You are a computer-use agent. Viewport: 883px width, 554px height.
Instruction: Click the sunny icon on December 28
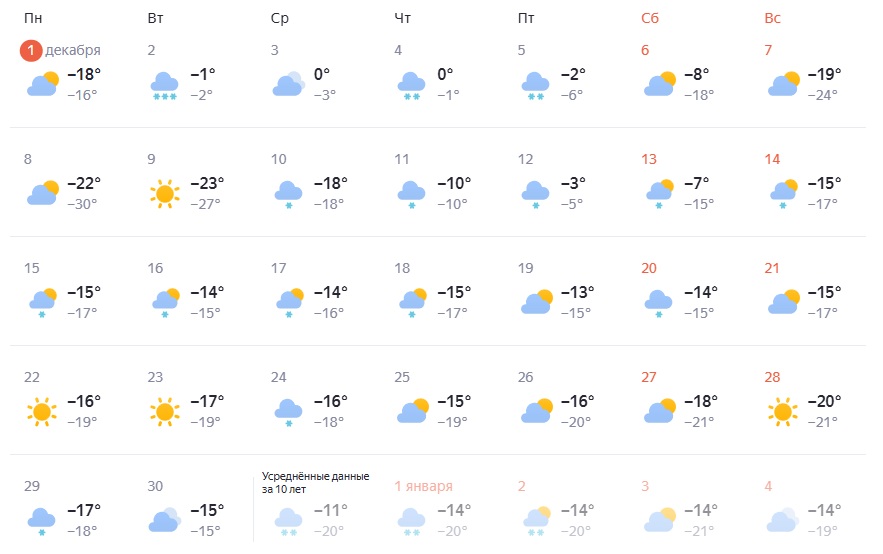pos(783,410)
